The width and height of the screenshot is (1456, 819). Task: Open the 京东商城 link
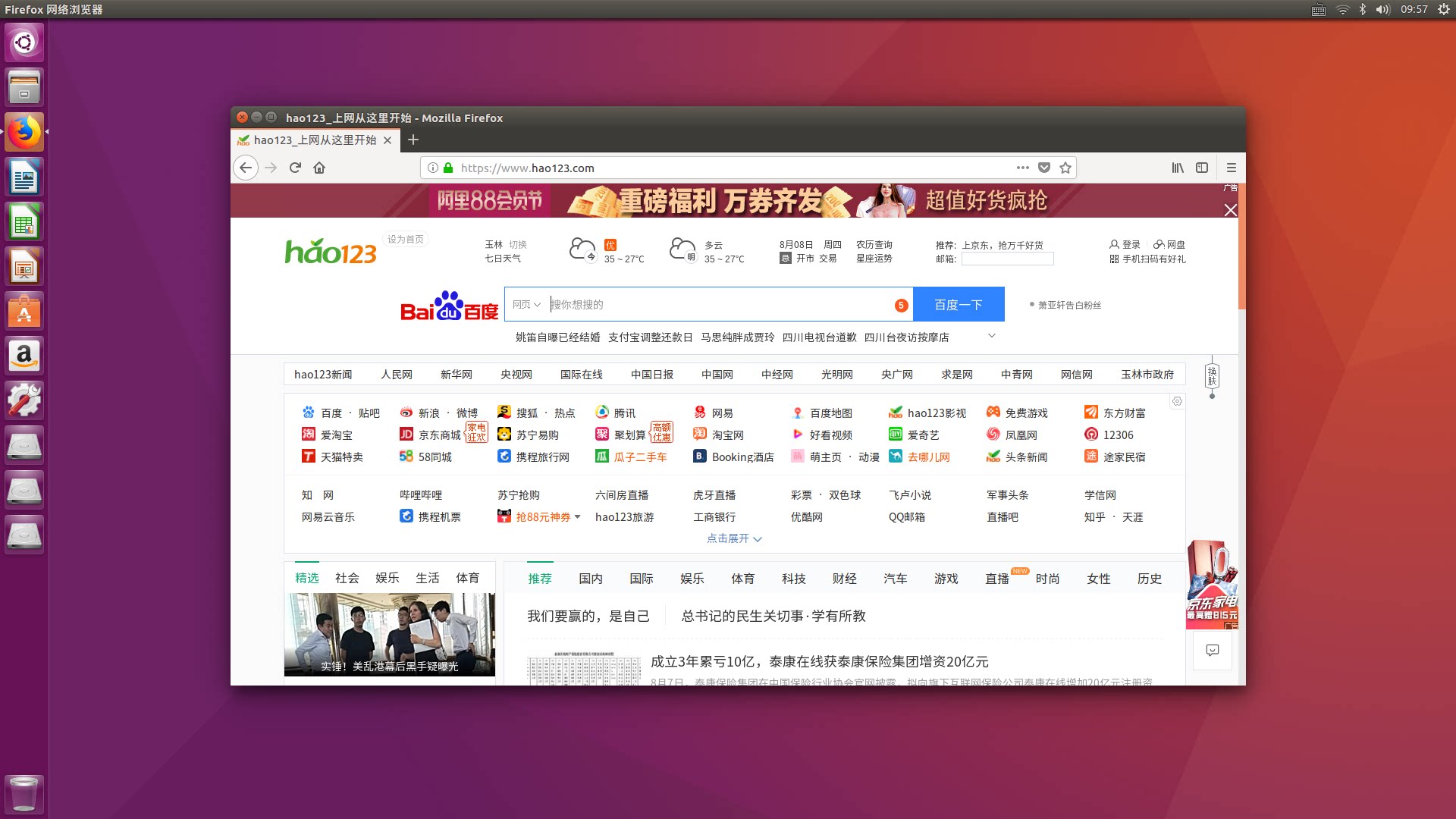point(439,435)
